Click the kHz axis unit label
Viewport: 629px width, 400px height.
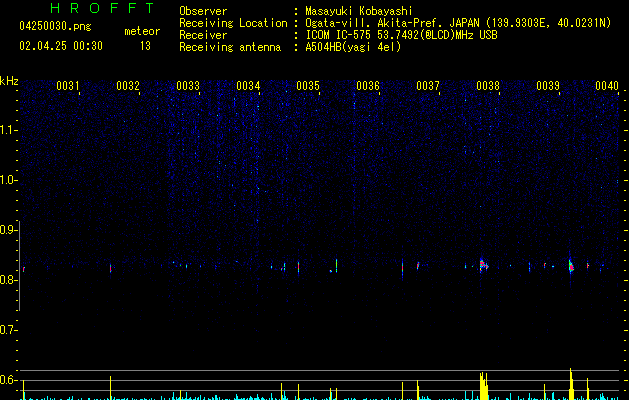click(x=9, y=81)
